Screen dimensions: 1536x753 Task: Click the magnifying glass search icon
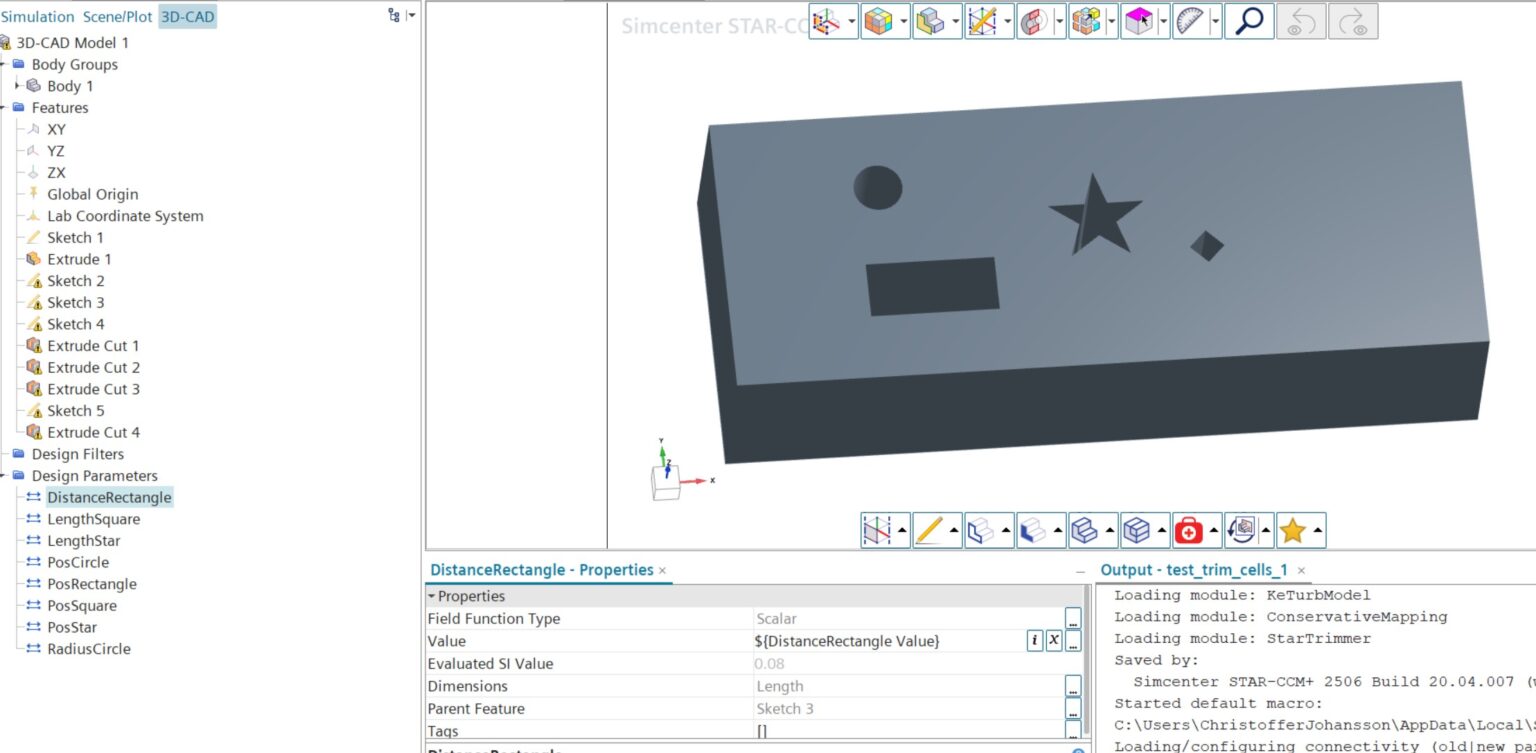[x=1249, y=21]
